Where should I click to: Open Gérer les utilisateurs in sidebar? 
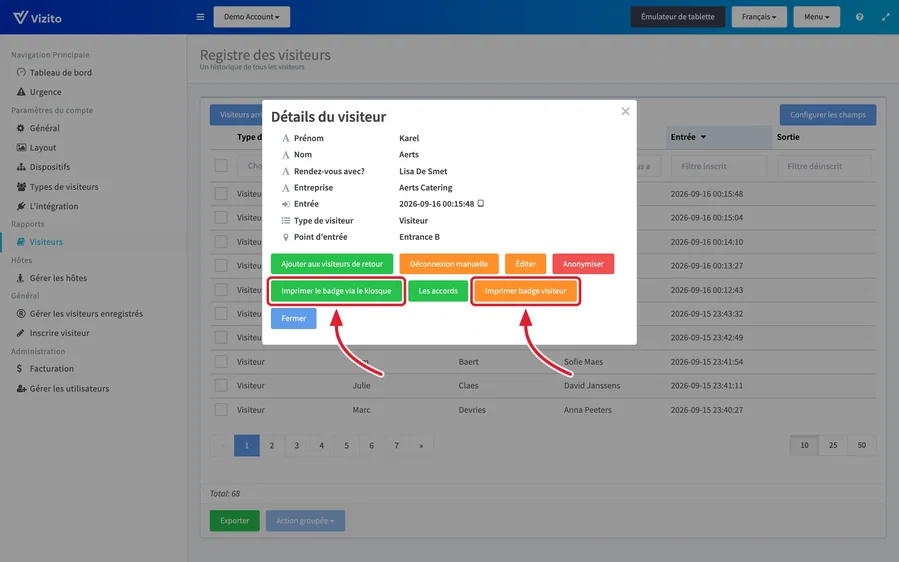point(69,388)
